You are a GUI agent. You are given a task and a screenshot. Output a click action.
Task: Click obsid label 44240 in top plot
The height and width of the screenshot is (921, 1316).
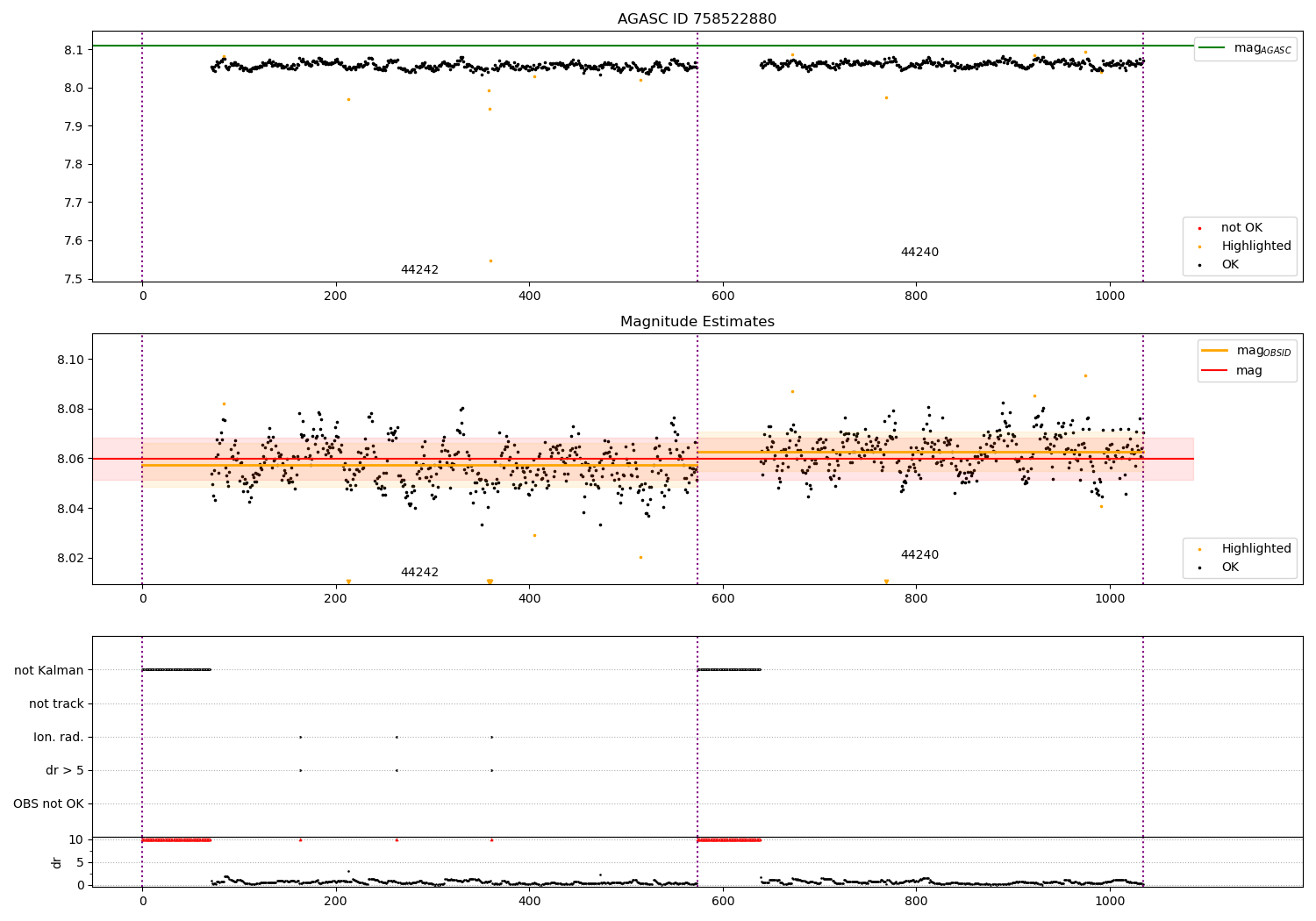[919, 253]
